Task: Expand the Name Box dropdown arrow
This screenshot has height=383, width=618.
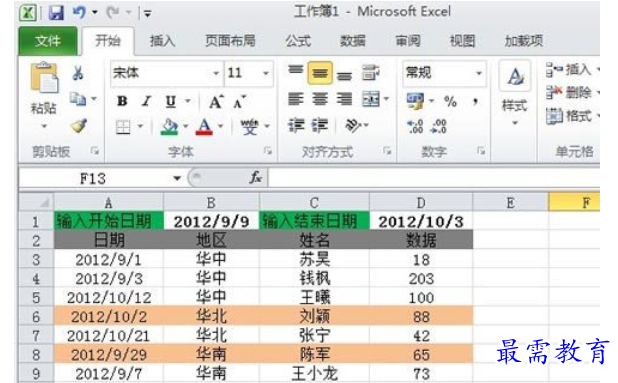Action: point(177,178)
